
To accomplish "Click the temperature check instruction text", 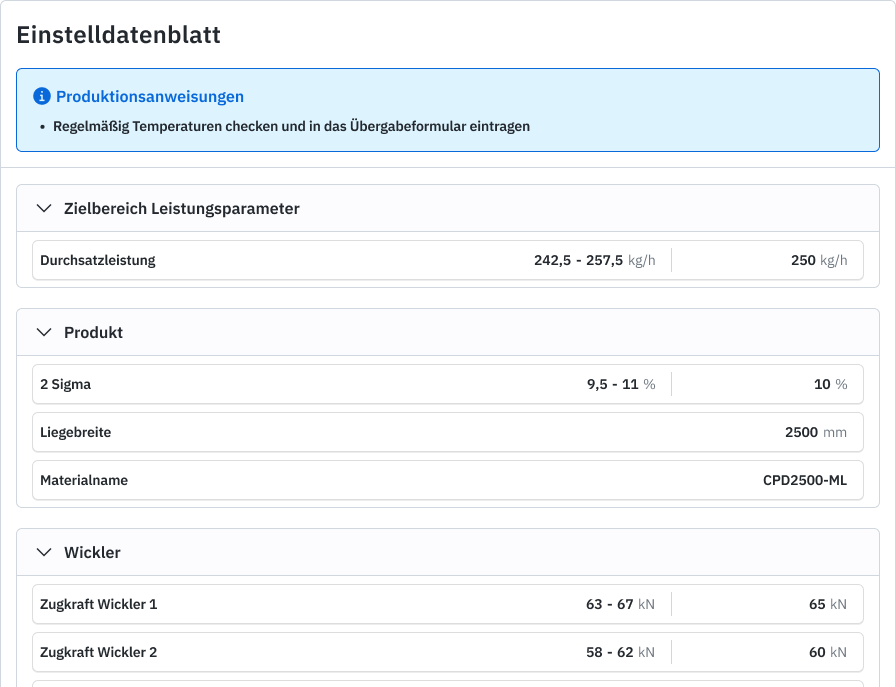I will click(x=291, y=127).
